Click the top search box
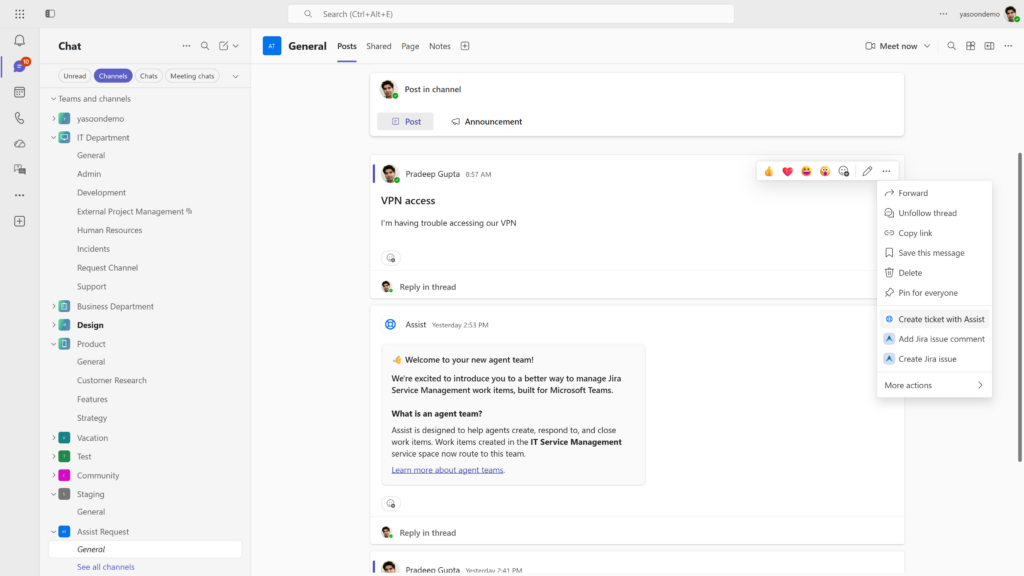1024x576 pixels. [511, 14]
